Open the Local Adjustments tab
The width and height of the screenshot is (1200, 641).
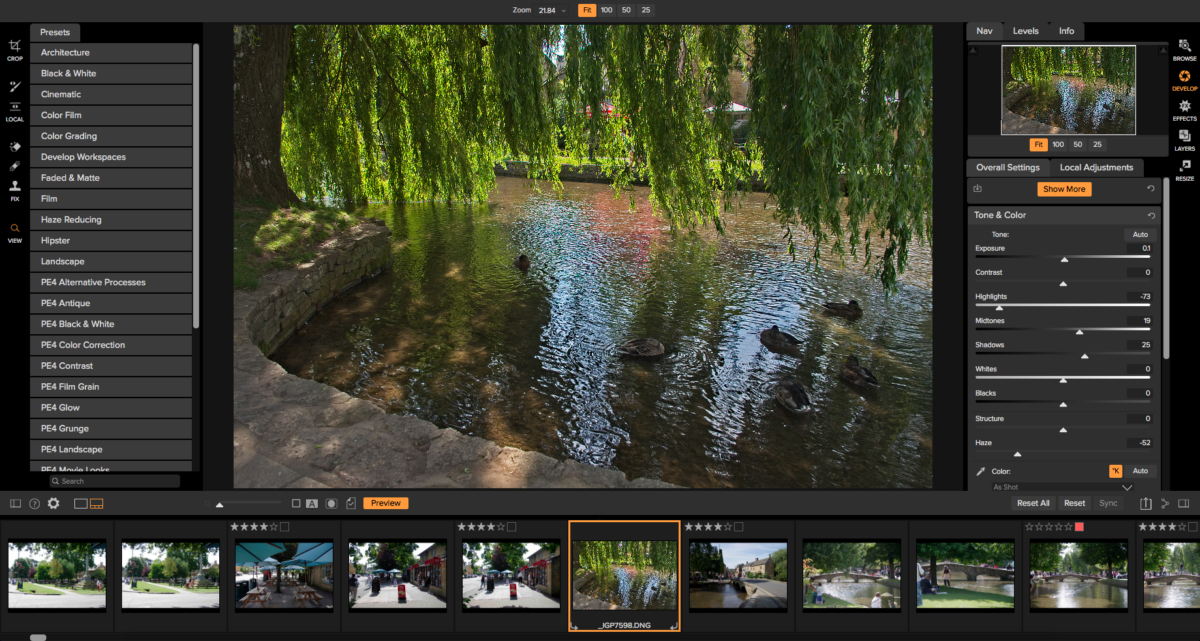coord(1096,167)
